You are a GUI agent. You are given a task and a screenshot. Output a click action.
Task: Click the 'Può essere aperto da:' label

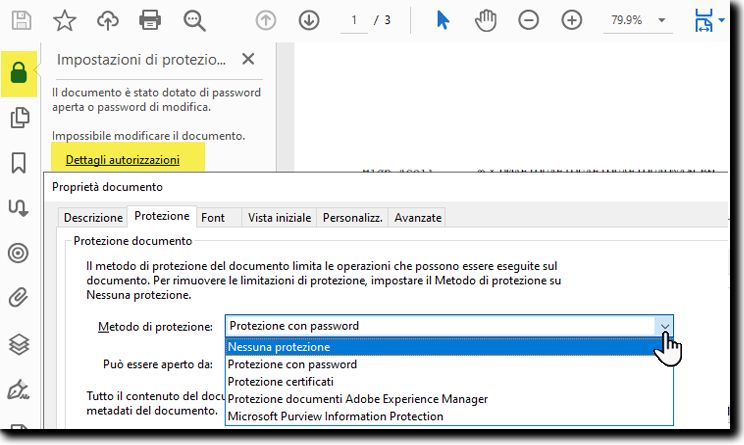pyautogui.click(x=158, y=364)
